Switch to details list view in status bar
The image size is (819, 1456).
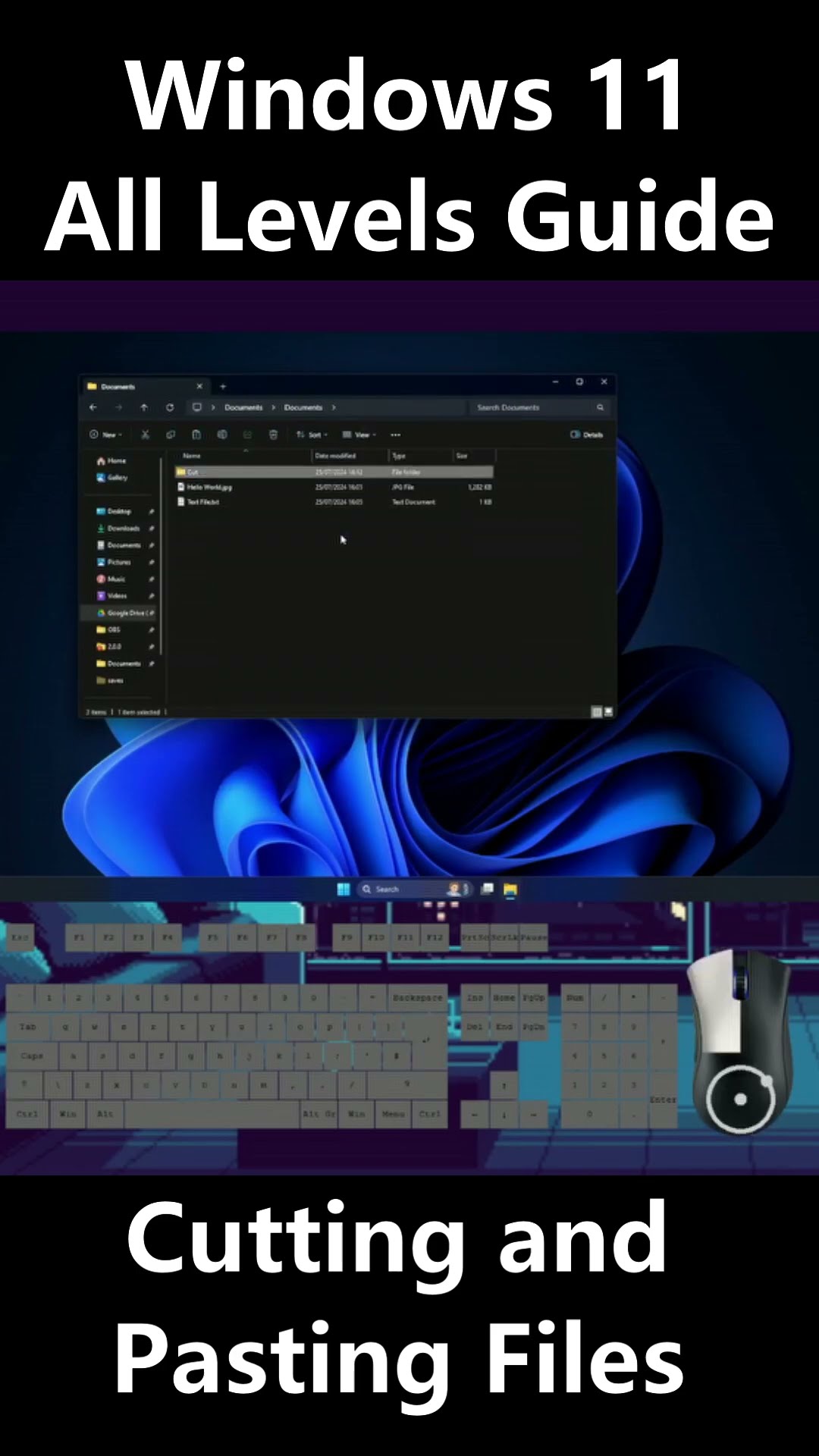coord(596,711)
